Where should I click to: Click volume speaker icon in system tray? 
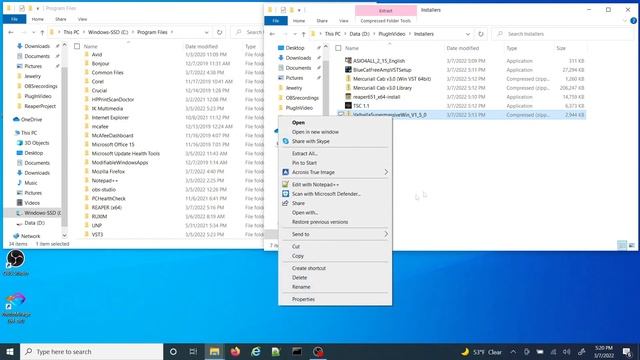(x=567, y=352)
